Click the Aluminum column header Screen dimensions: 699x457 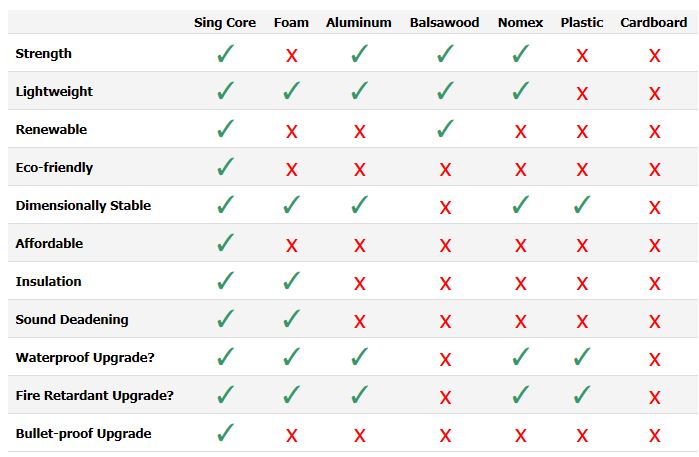tap(359, 22)
